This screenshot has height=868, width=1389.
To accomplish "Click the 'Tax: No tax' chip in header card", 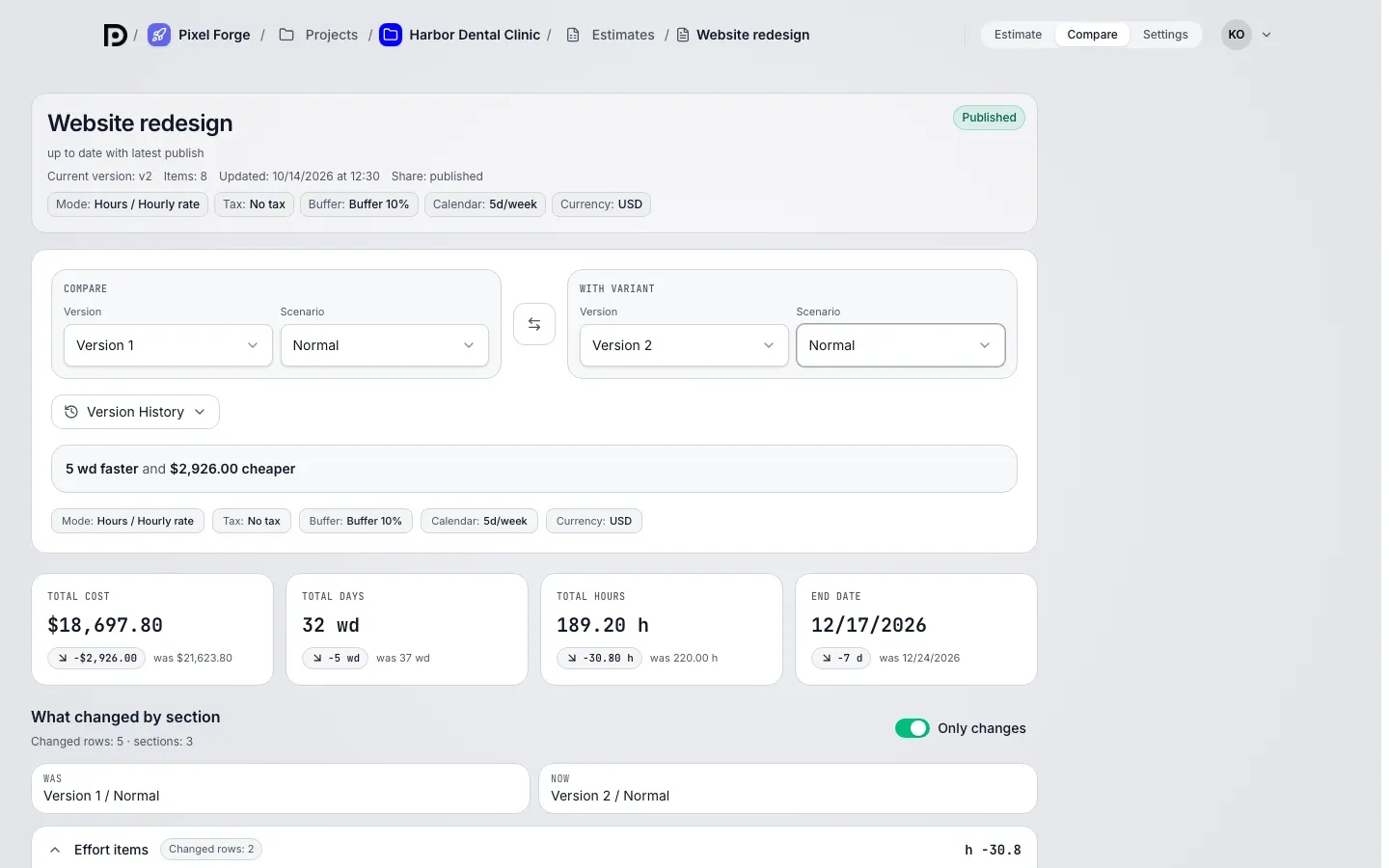I will click(255, 204).
